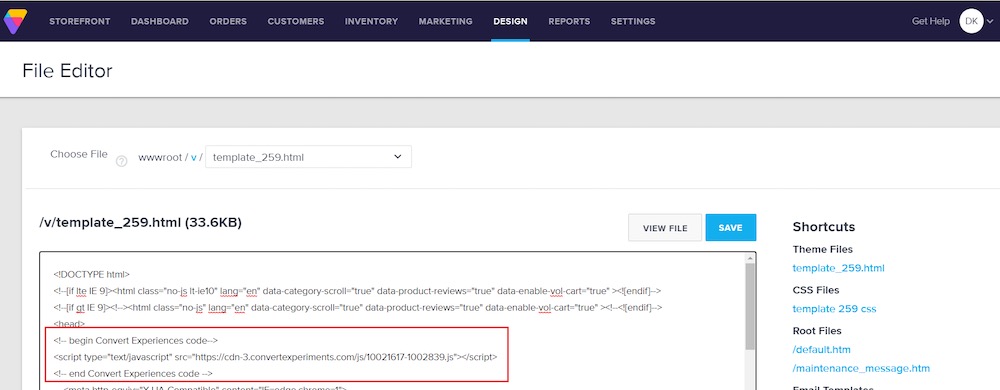Viewport: 1000px width, 390px height.
Task: Click the DOCTYPE html line in editor
Action: click(x=92, y=275)
